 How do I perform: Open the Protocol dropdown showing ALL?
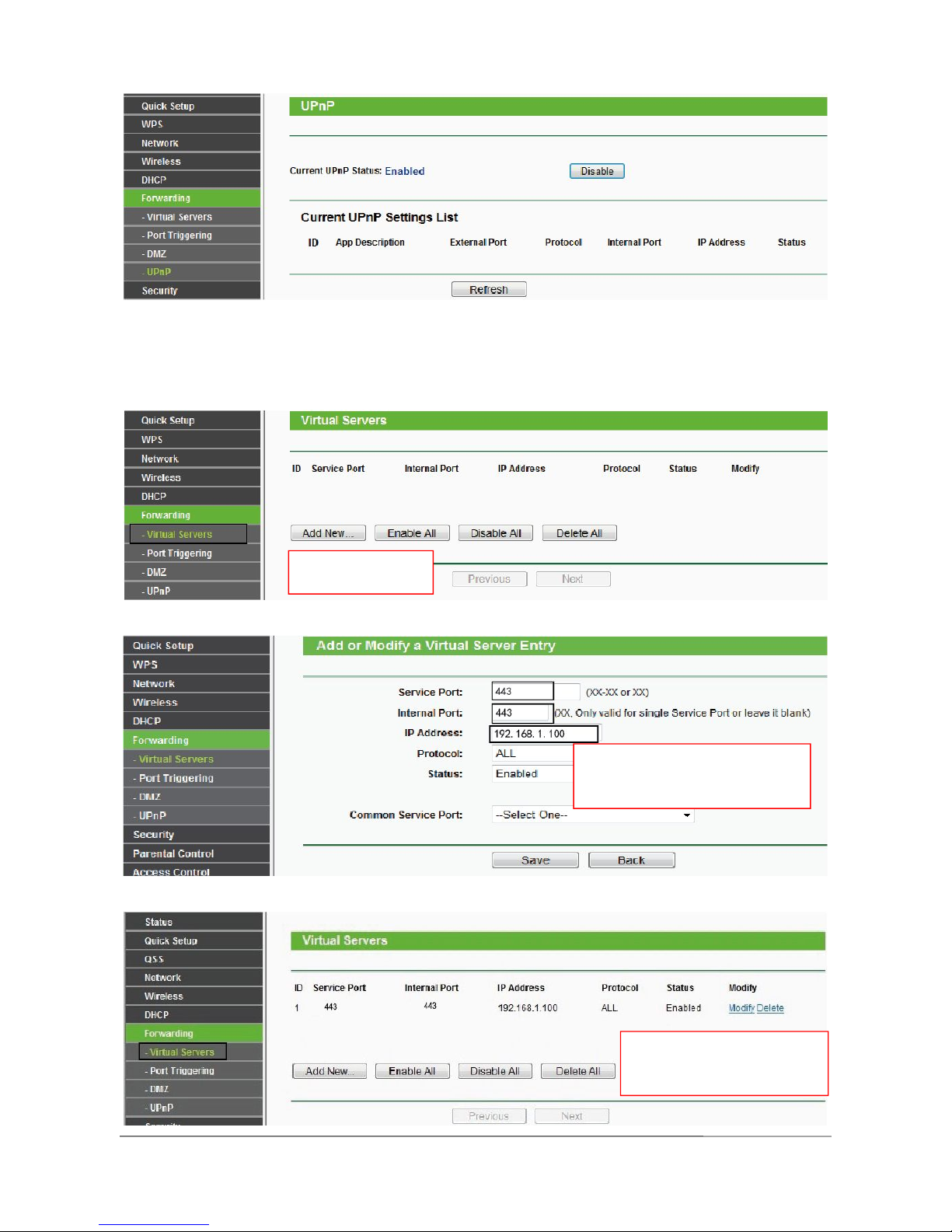tap(533, 753)
